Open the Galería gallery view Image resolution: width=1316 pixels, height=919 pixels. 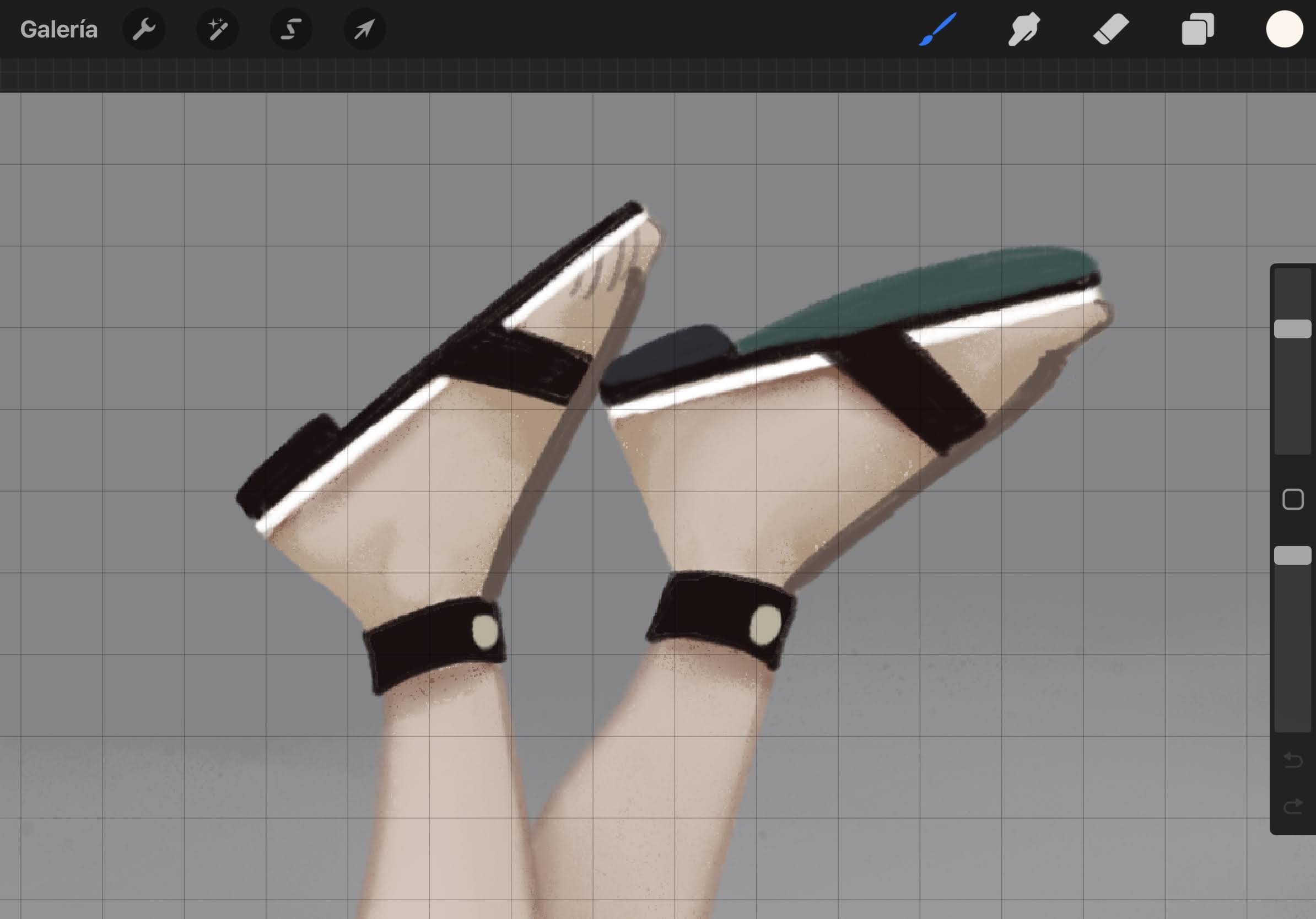coord(58,29)
